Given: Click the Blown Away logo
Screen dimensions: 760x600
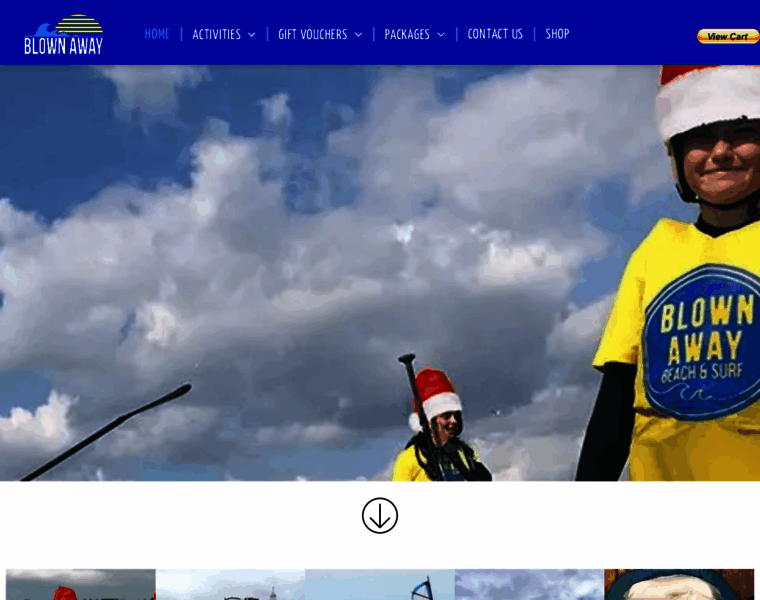Looking at the screenshot, I should 63,34.
